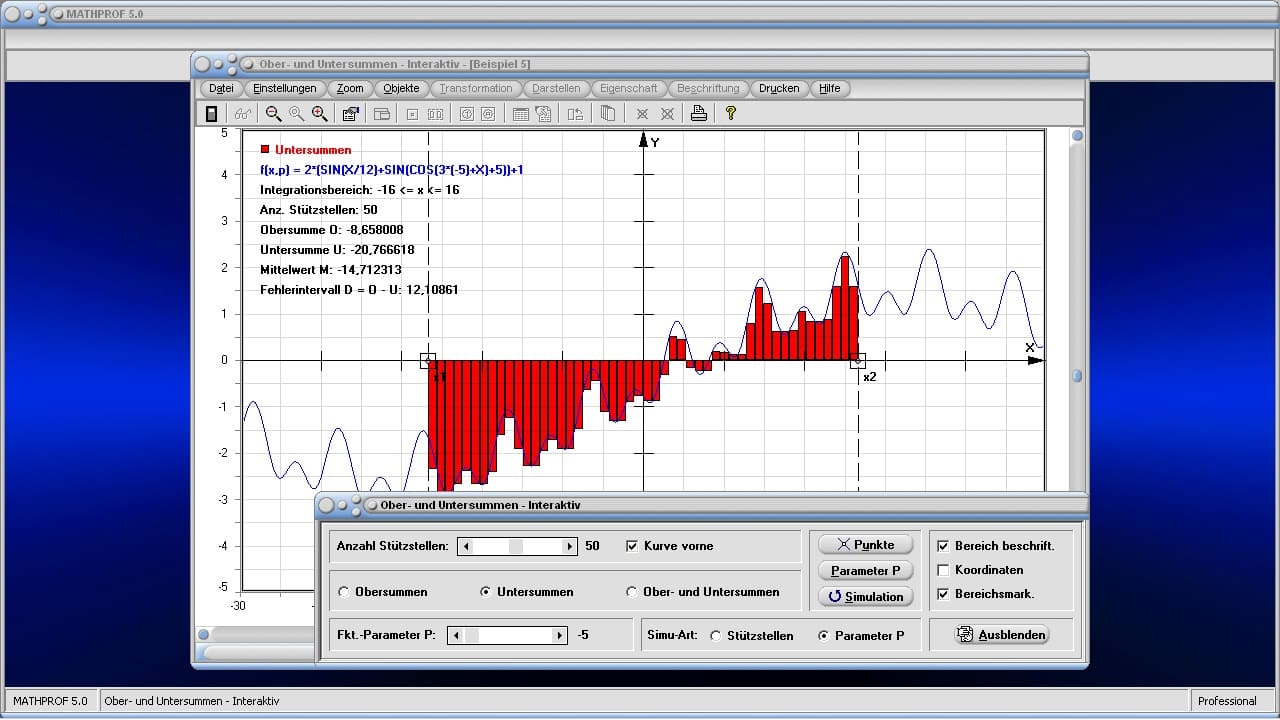1280x720 pixels.
Task: Increase Fkt.-Parameter P with right arrow
Action: (x=560, y=635)
